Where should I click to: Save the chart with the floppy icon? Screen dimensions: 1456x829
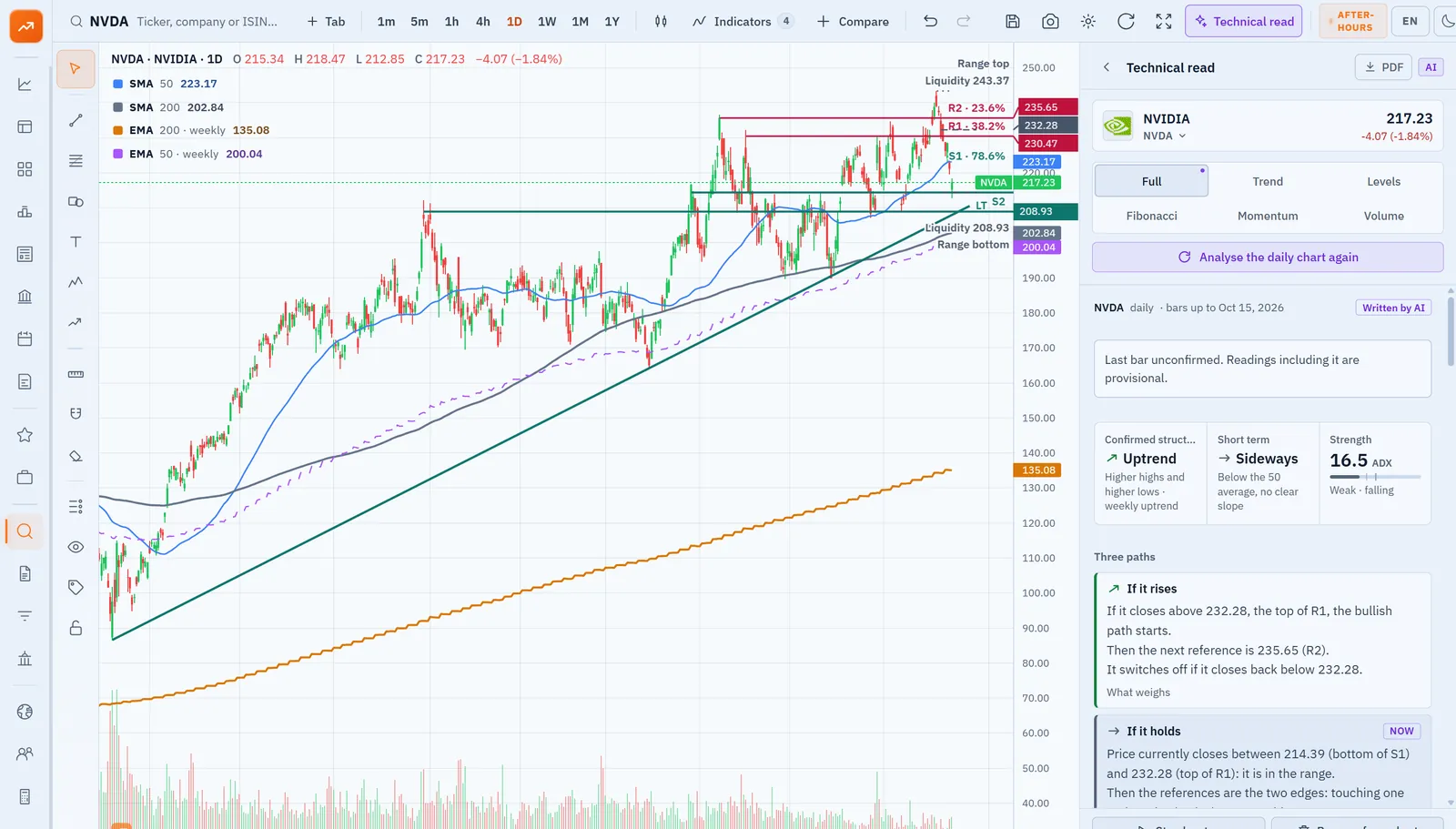(x=1012, y=21)
